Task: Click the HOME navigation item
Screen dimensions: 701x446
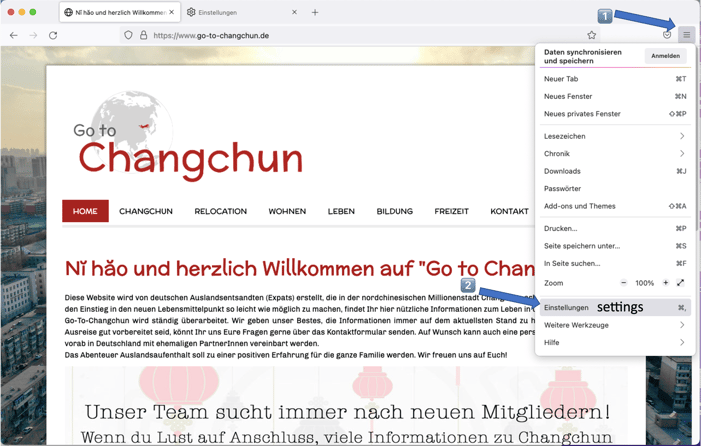Action: (x=85, y=211)
